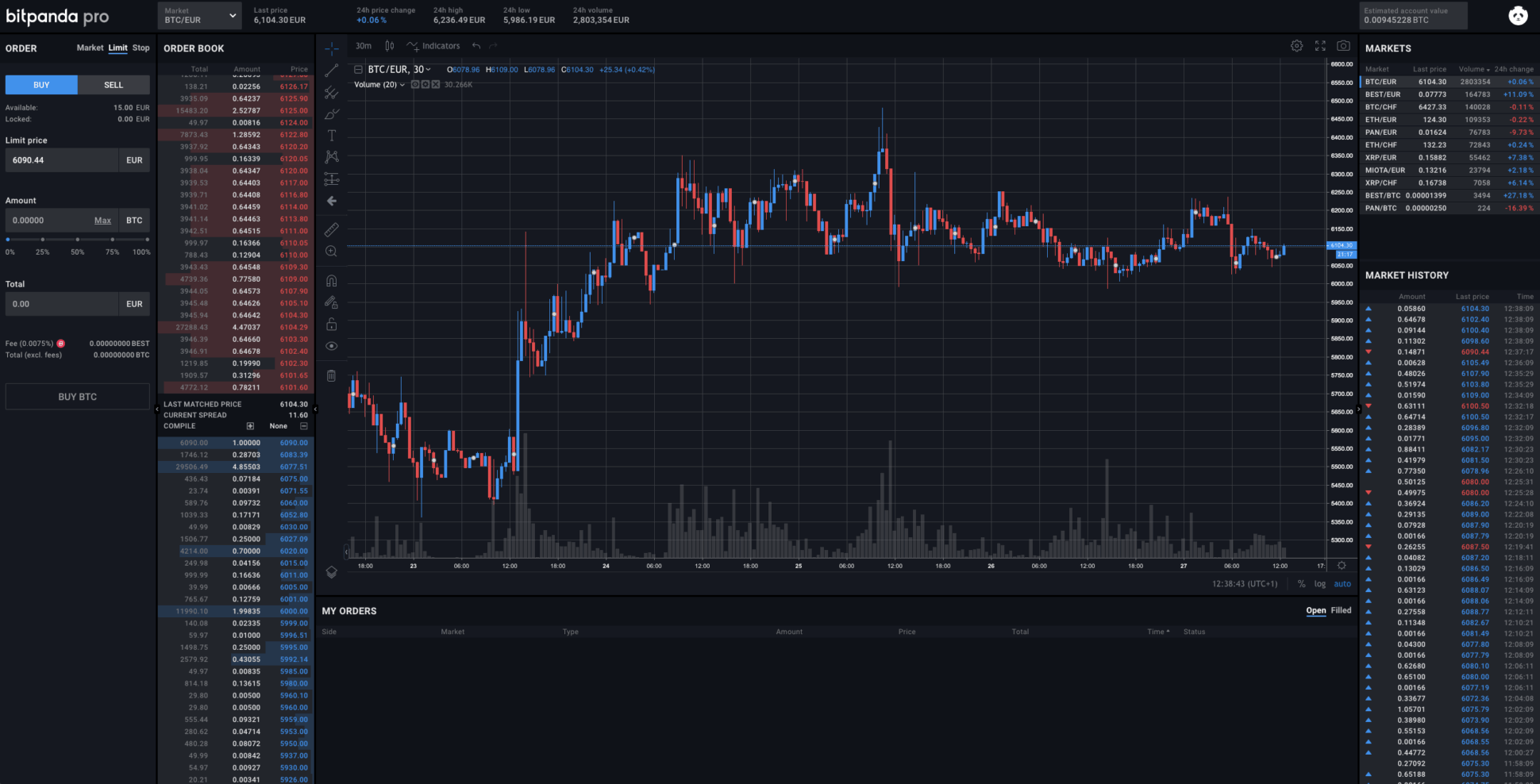The height and width of the screenshot is (784, 1540).
Task: Remove all drawings with the trash icon
Action: coord(332,375)
